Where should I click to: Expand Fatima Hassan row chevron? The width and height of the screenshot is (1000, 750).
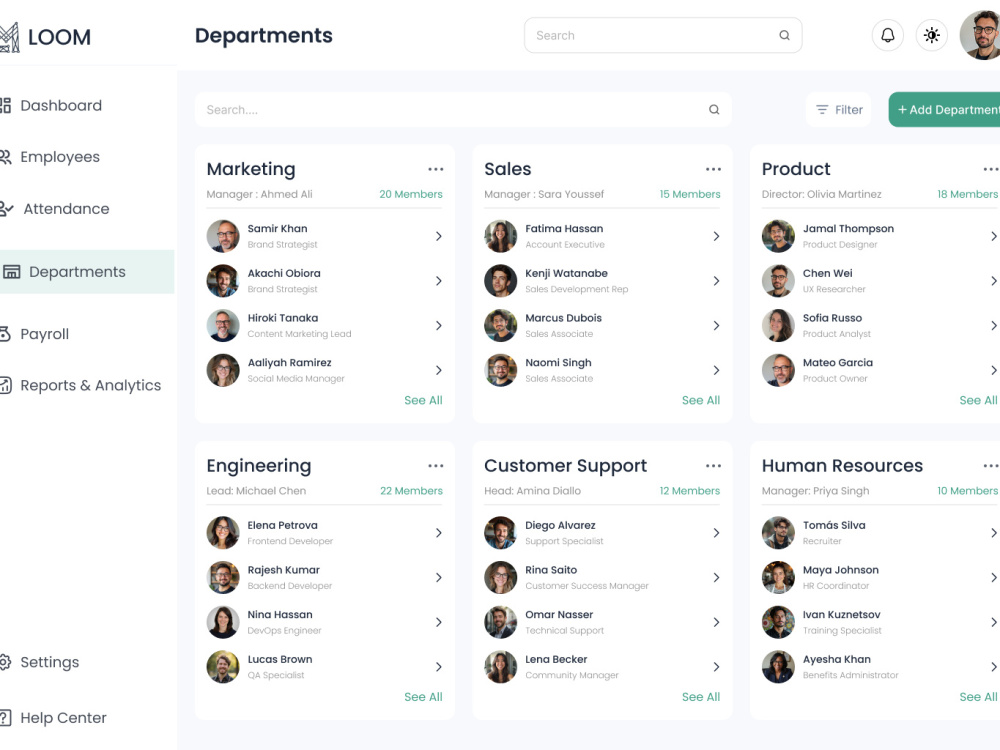click(x=716, y=236)
